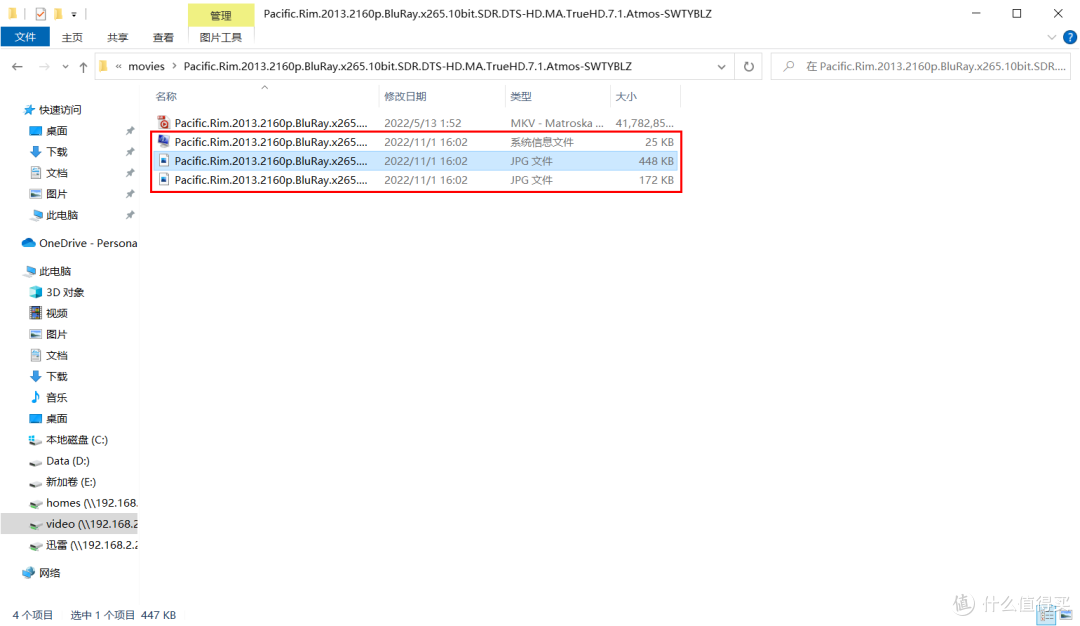Screen dimensions: 1080x626
Task: Select 下载 under 此电脑
Action: point(56,377)
